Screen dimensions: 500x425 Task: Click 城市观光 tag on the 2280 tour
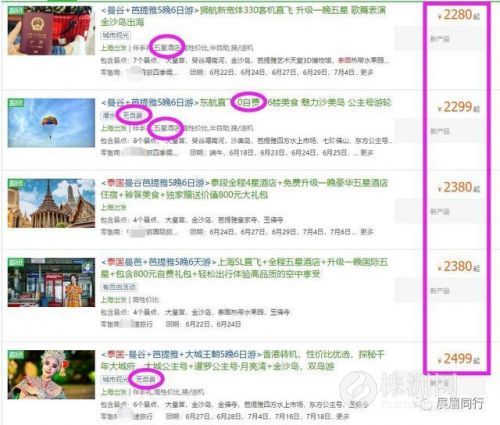116,35
